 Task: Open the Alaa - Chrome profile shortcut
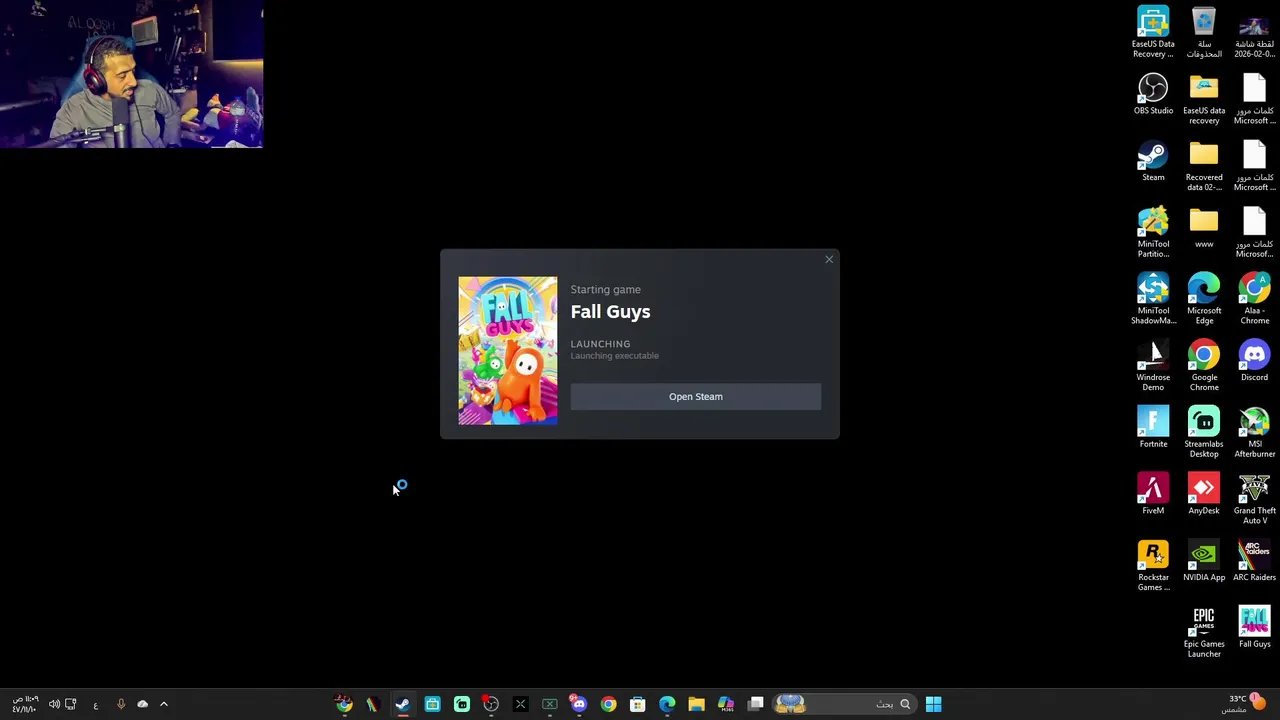[x=1254, y=299]
